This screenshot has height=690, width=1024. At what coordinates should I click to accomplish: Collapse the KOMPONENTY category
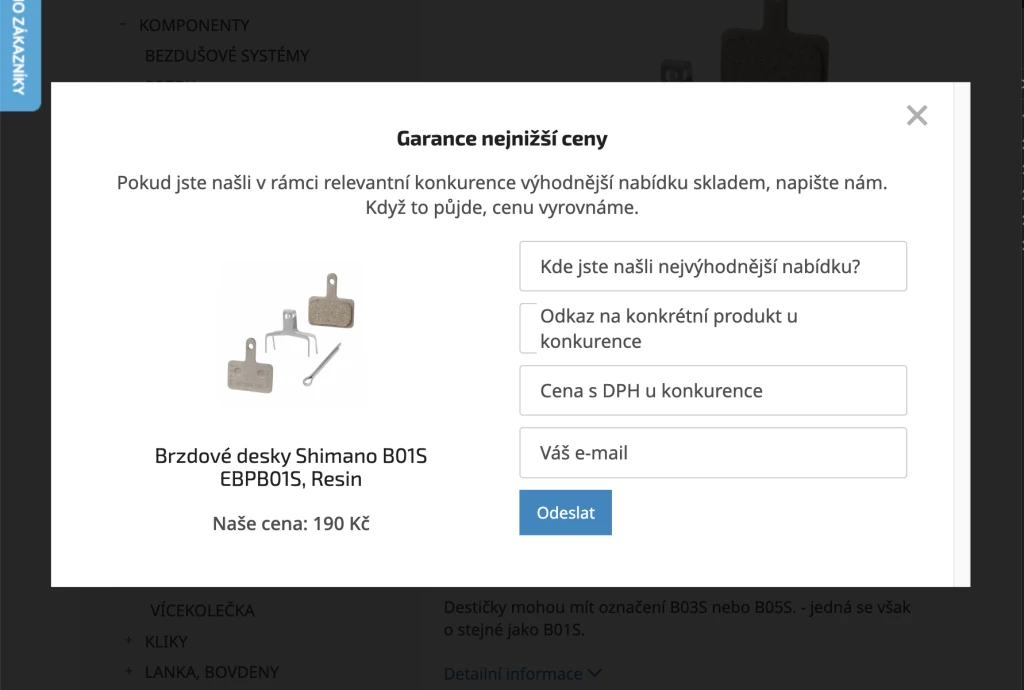123,25
